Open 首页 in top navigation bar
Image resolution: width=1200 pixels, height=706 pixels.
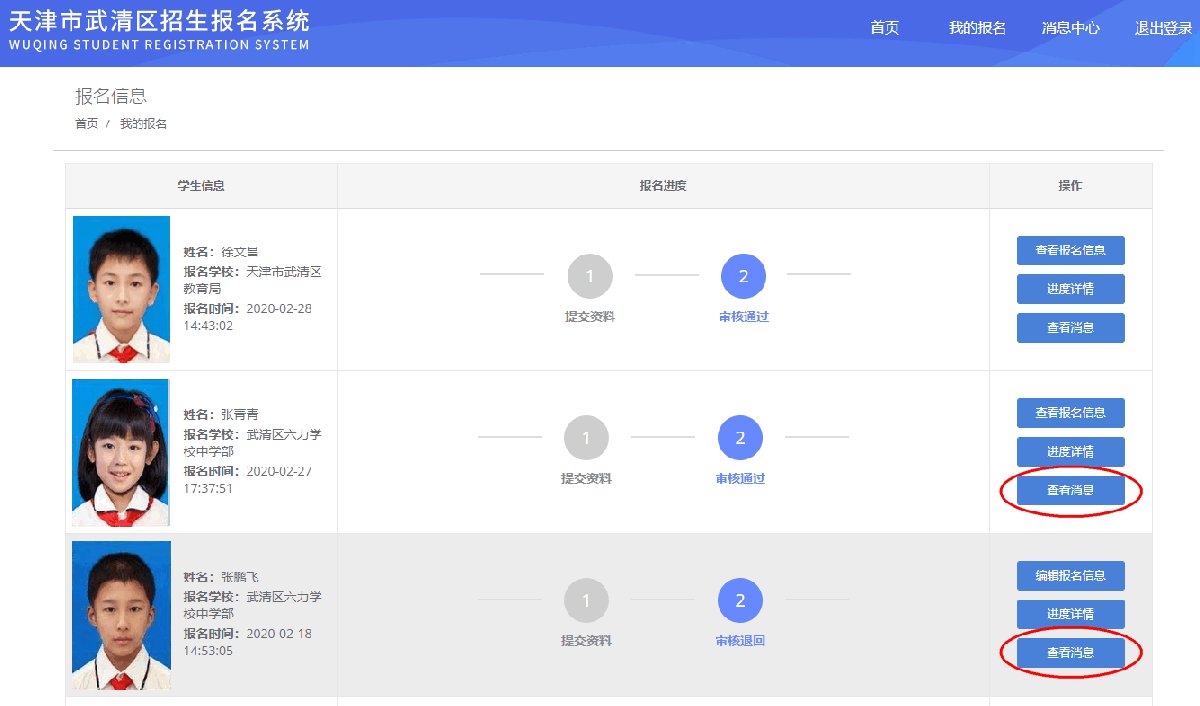884,28
